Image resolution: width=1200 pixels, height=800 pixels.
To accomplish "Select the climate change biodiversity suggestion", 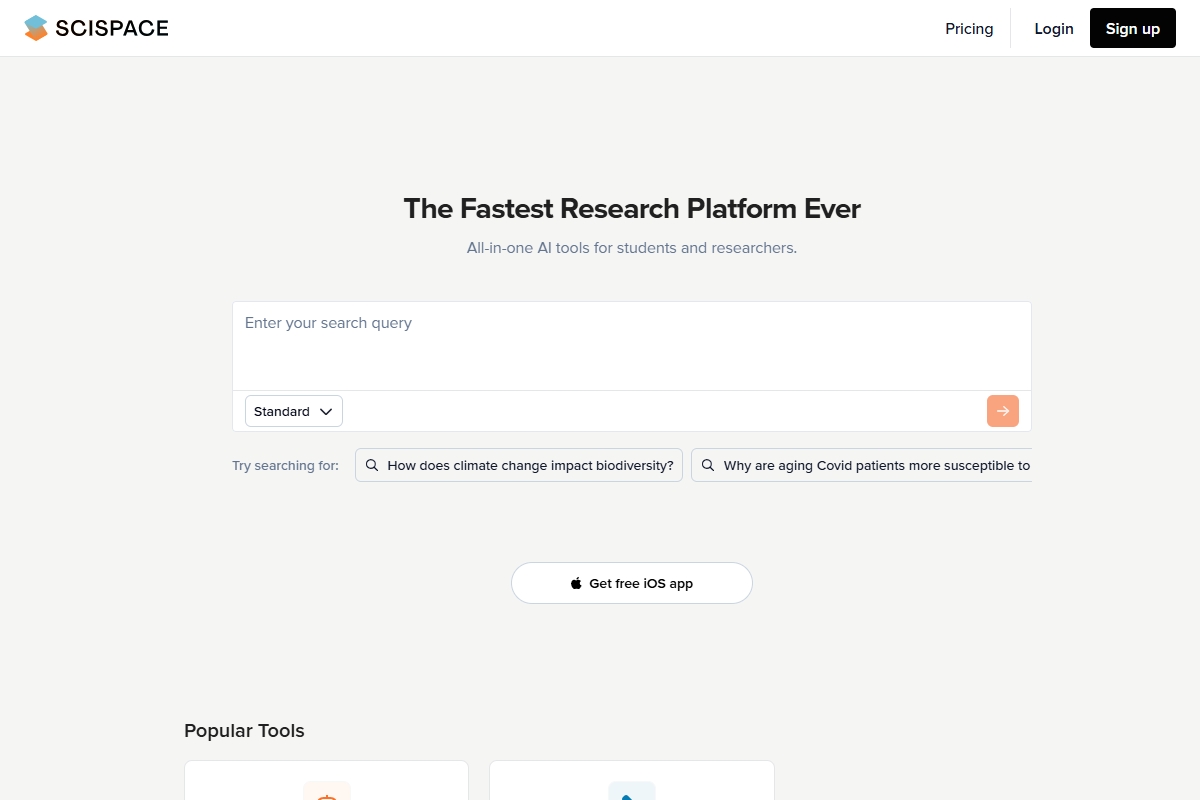I will point(530,465).
